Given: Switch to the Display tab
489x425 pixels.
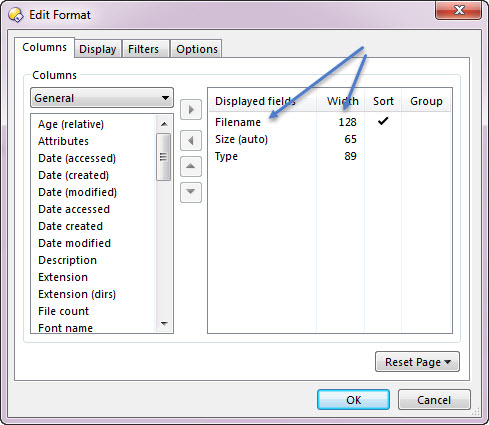Looking at the screenshot, I should [x=97, y=49].
